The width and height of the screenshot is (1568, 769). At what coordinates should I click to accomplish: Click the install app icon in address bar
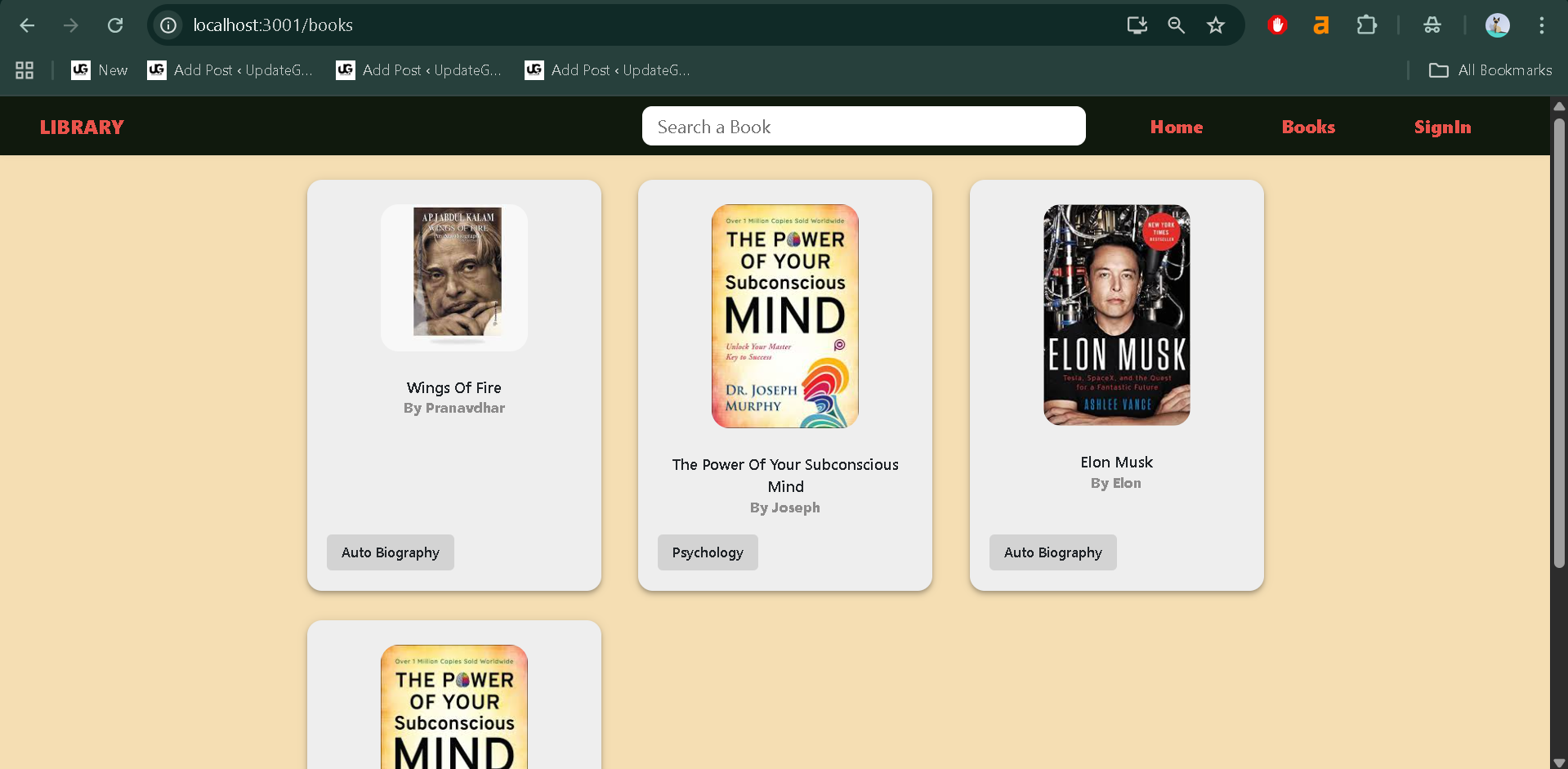click(1137, 25)
